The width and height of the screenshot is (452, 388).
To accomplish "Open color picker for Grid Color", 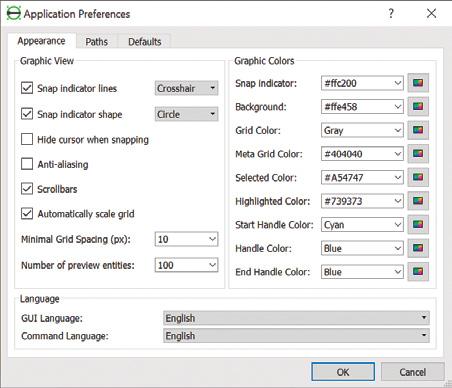I will point(418,130).
